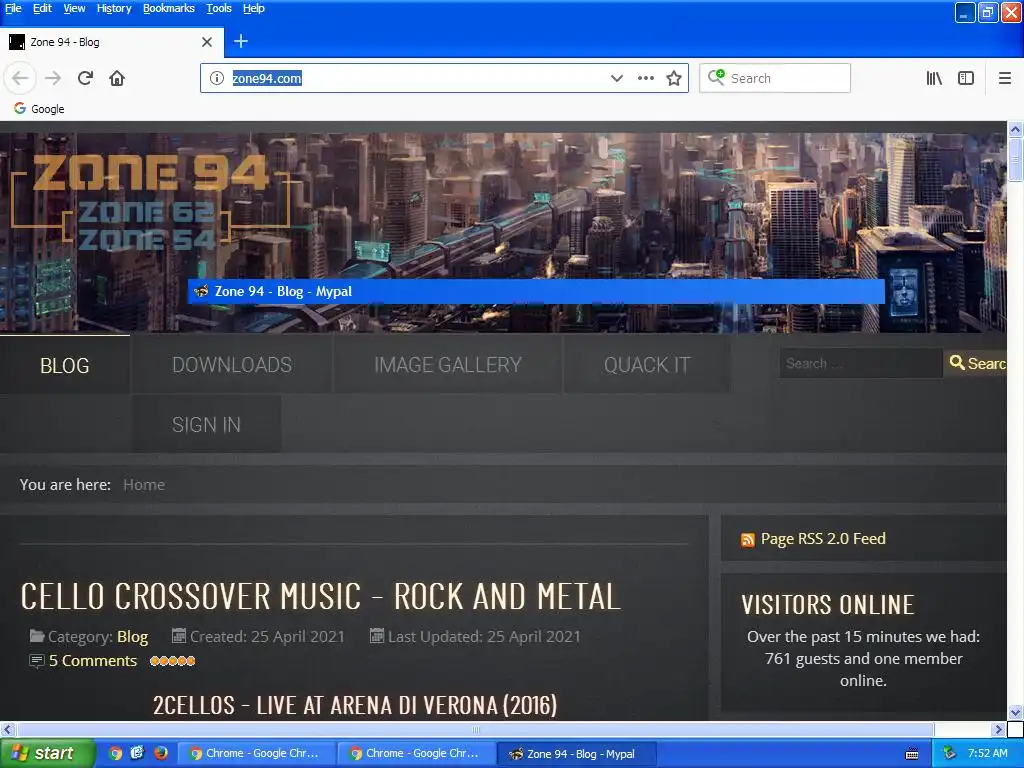Open the Google bookmark

[x=39, y=108]
